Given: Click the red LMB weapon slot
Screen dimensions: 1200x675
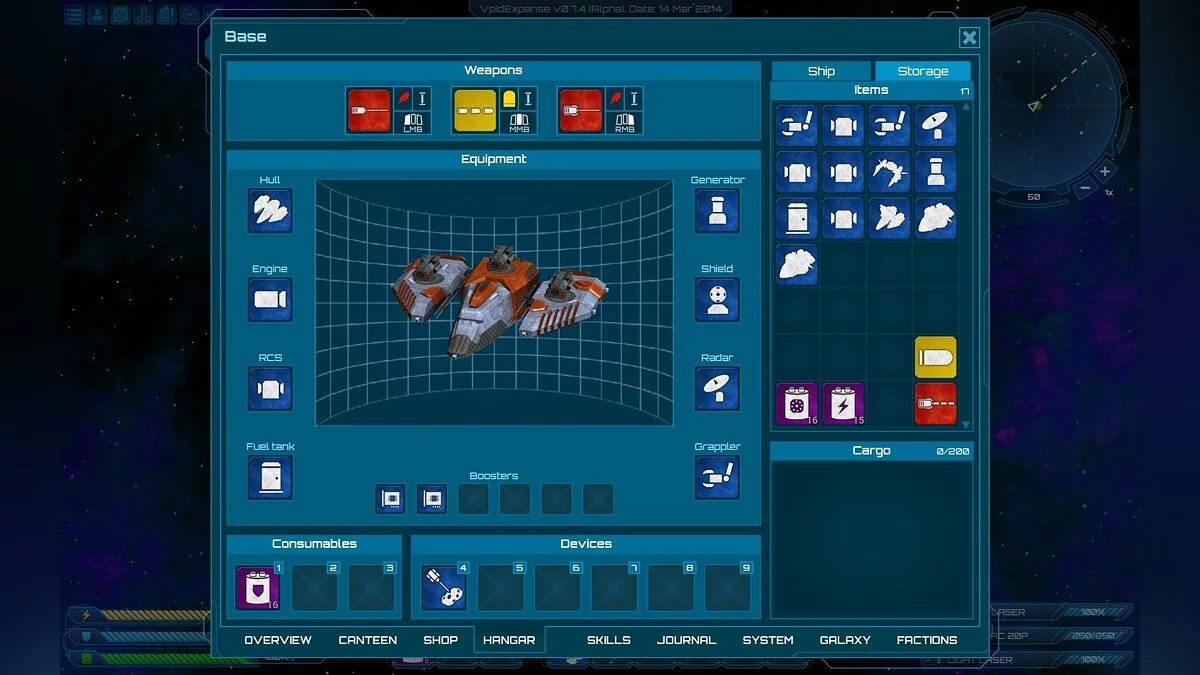Looking at the screenshot, I should coord(368,111).
